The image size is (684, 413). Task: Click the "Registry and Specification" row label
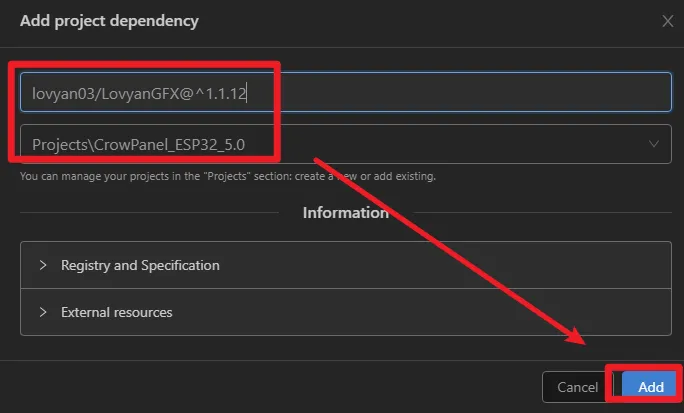[140, 265]
